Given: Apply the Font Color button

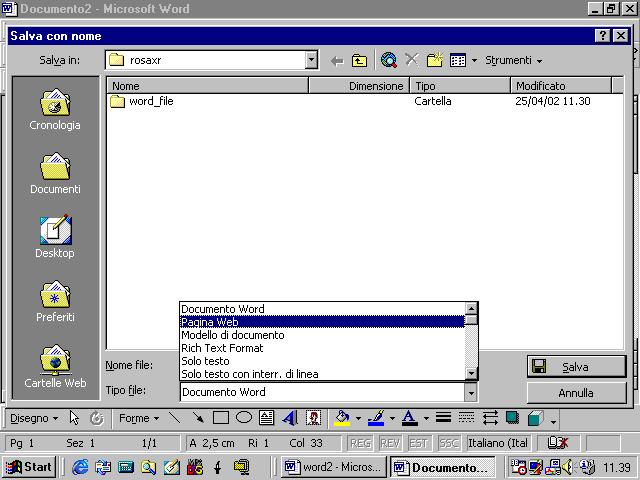Looking at the screenshot, I should click(x=410, y=418).
